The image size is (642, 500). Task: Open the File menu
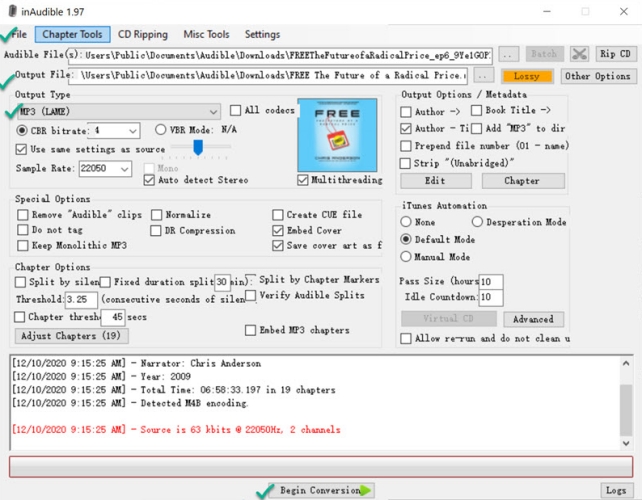[19, 34]
